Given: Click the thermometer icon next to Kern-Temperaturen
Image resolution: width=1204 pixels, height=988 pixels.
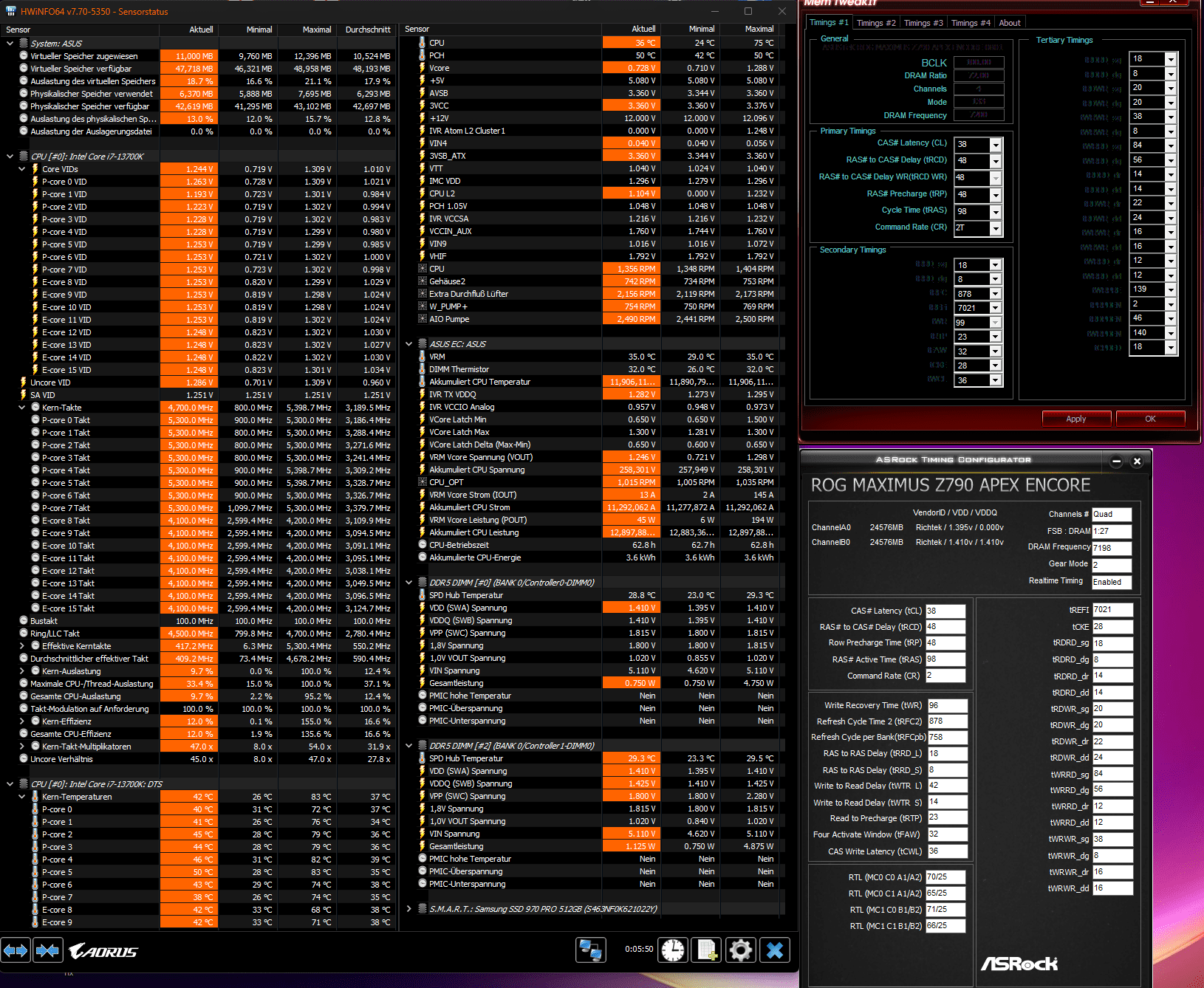Looking at the screenshot, I should pyautogui.click(x=35, y=797).
